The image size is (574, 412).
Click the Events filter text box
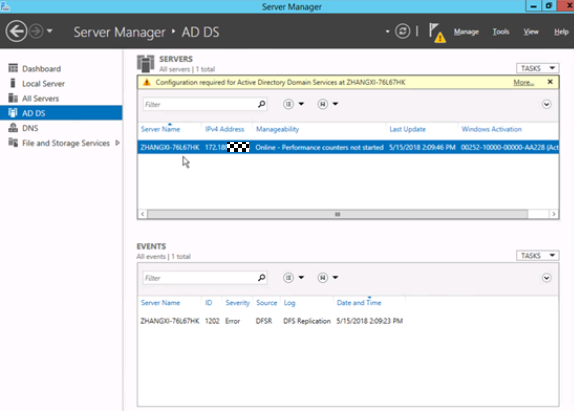200,278
